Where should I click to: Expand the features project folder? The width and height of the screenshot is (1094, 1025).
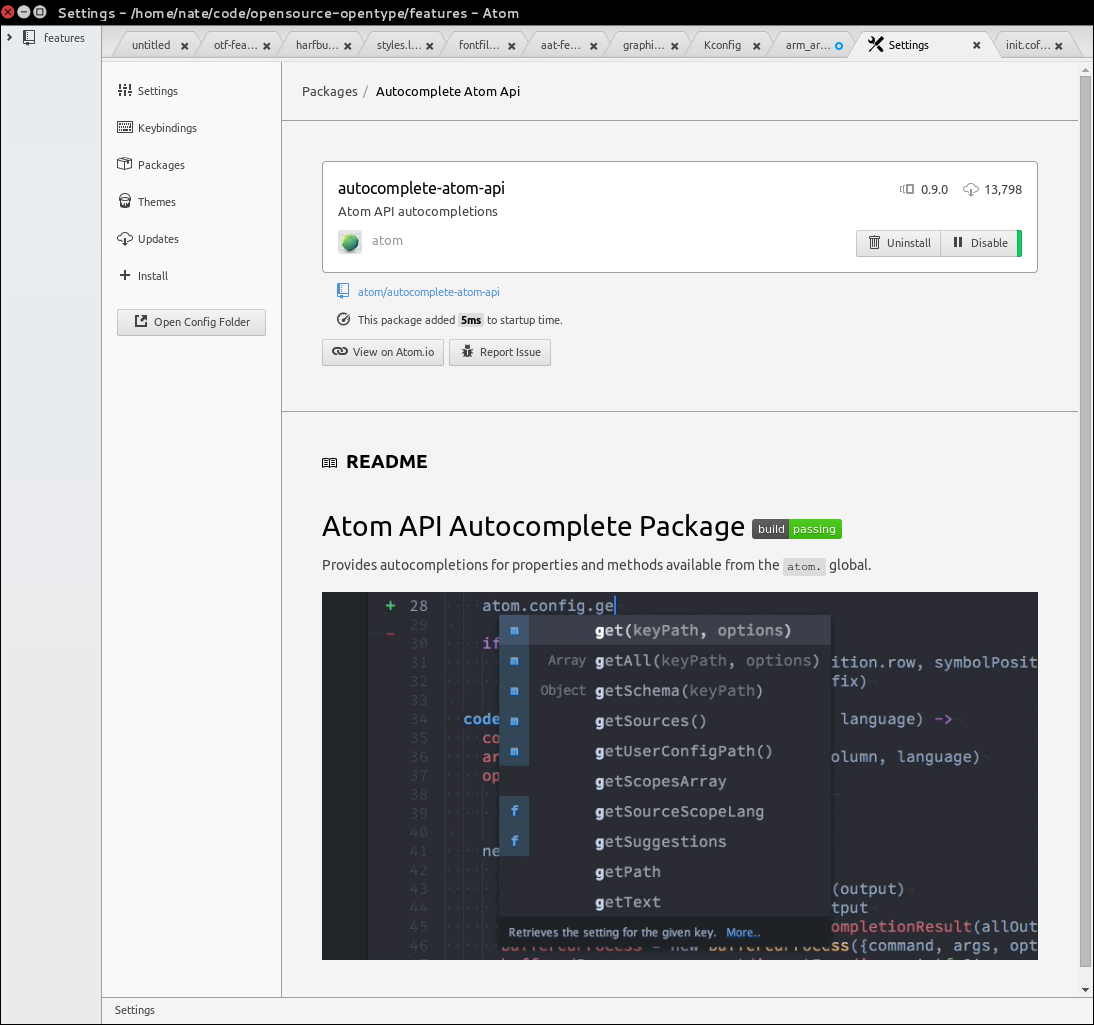[10, 38]
